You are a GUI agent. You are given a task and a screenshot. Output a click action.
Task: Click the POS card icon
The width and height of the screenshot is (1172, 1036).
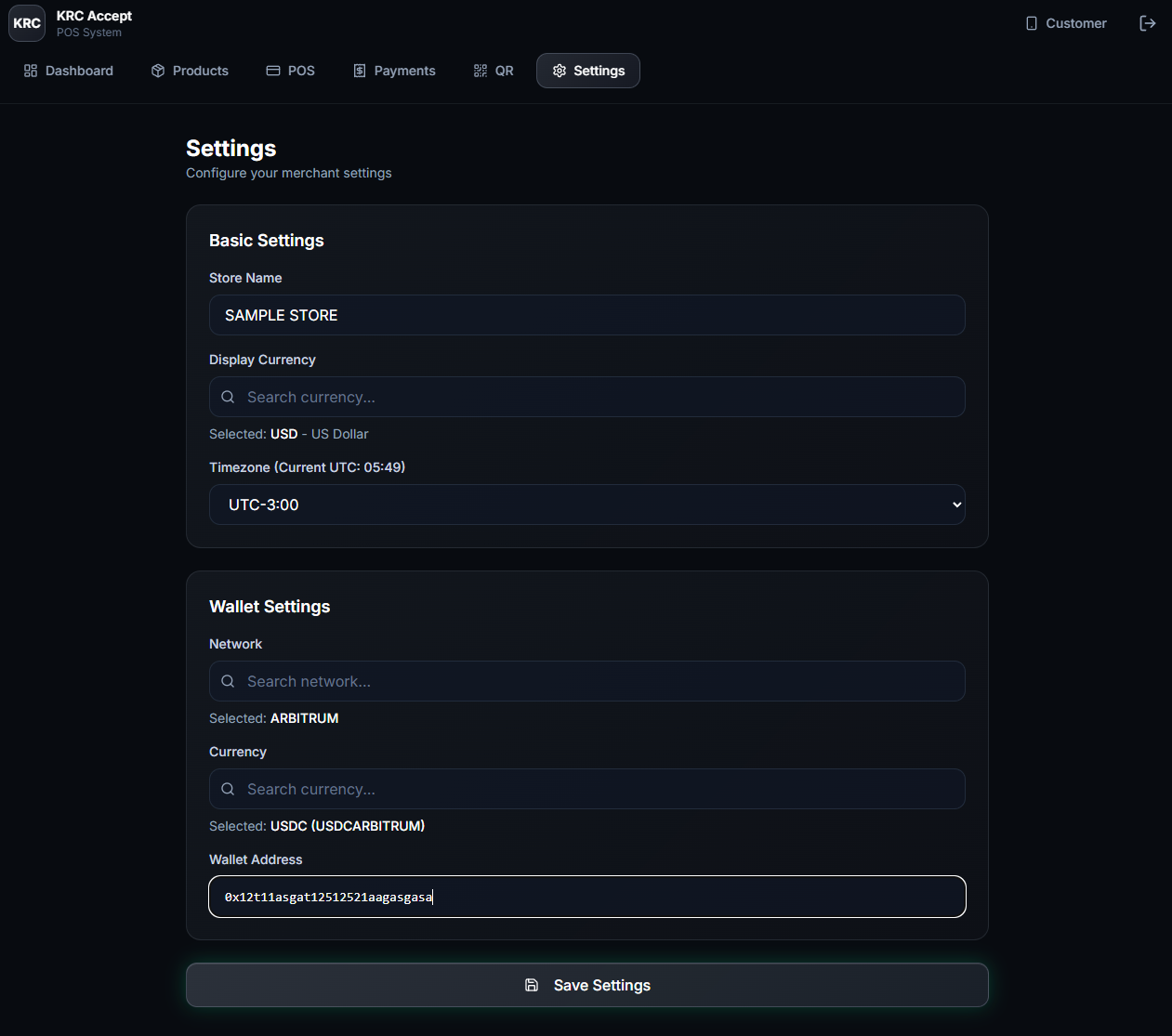point(273,70)
